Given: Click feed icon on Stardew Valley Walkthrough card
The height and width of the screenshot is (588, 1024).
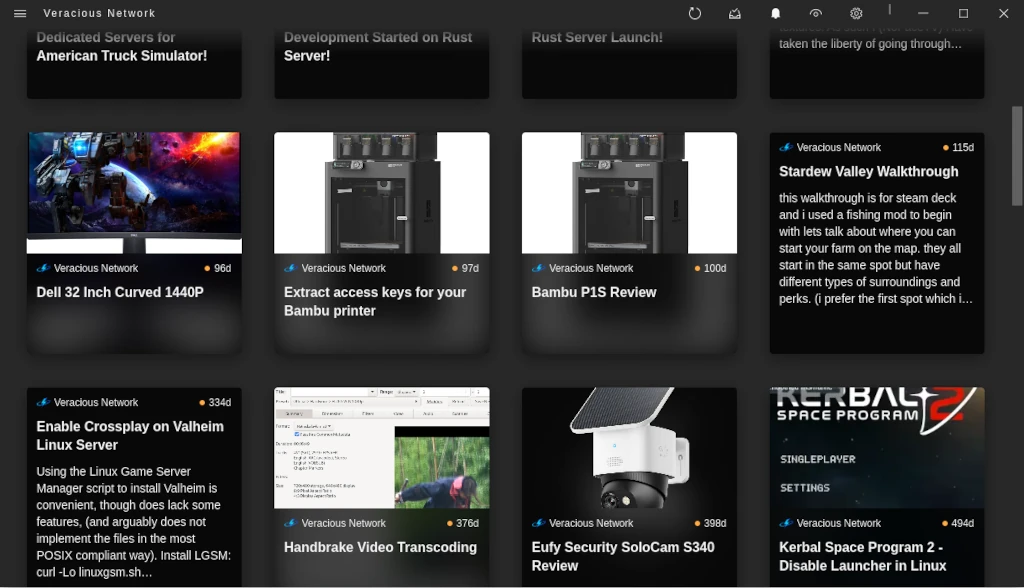Looking at the screenshot, I should (786, 148).
